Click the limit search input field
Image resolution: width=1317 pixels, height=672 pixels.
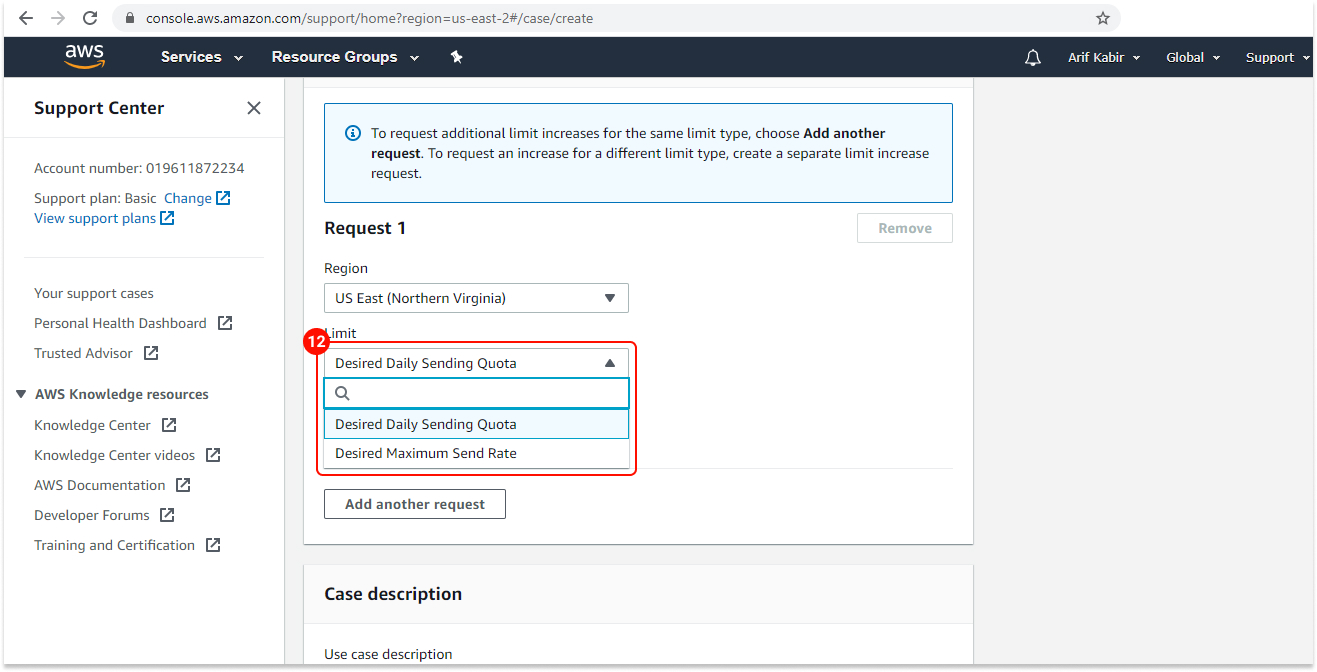pos(485,393)
